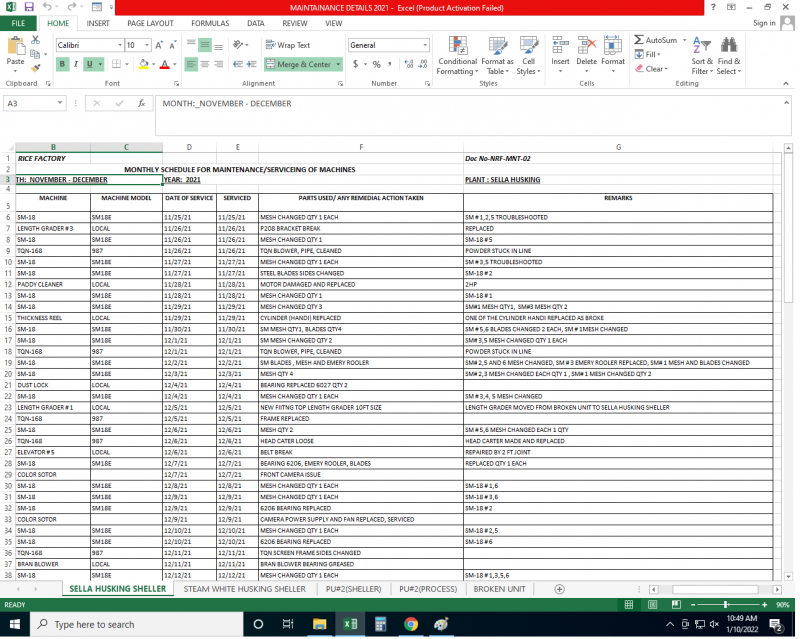Open the font name Calibri dropdown
Screen dimensions: 800x639
point(120,45)
